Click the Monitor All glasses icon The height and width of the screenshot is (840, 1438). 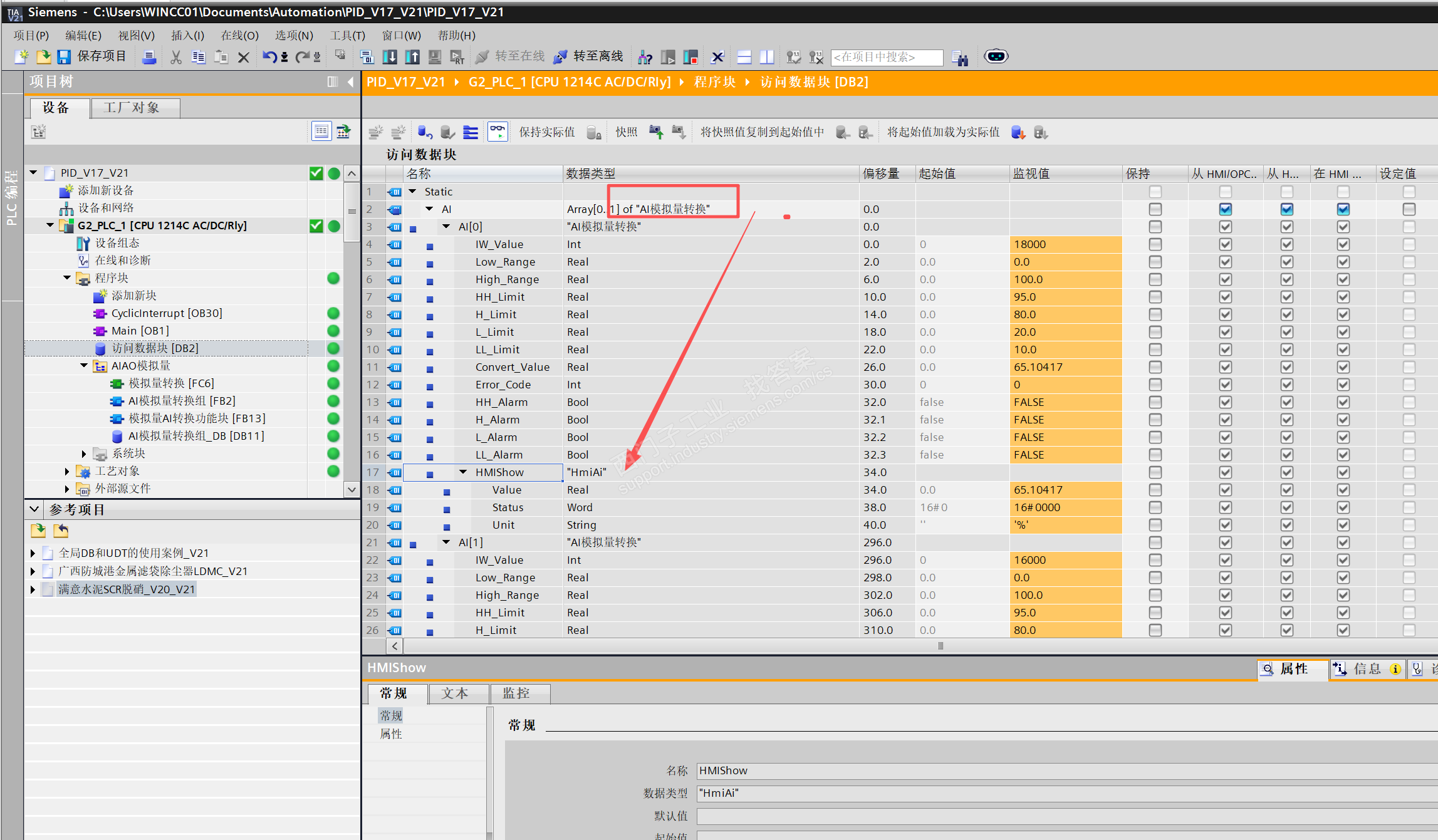point(498,132)
